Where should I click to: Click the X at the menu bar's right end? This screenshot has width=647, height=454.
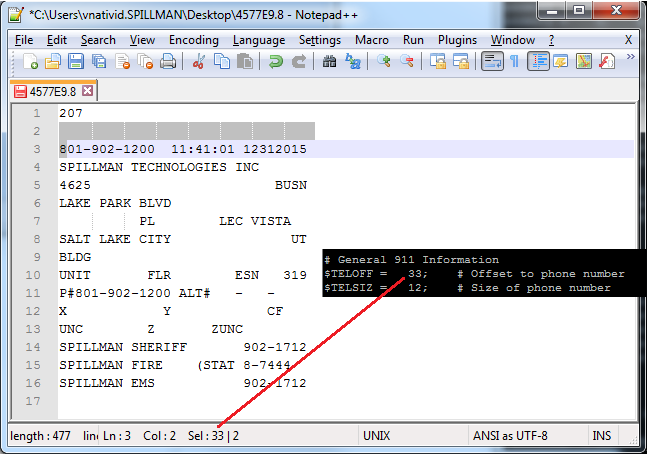(628, 40)
